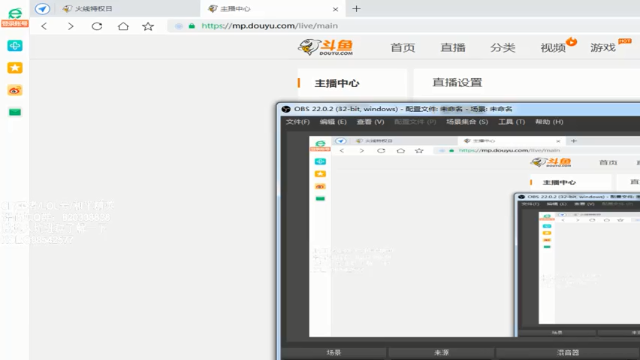Screen dimensions: 640x360
Task: Click the OBS logo in the title bar
Action: [286, 109]
